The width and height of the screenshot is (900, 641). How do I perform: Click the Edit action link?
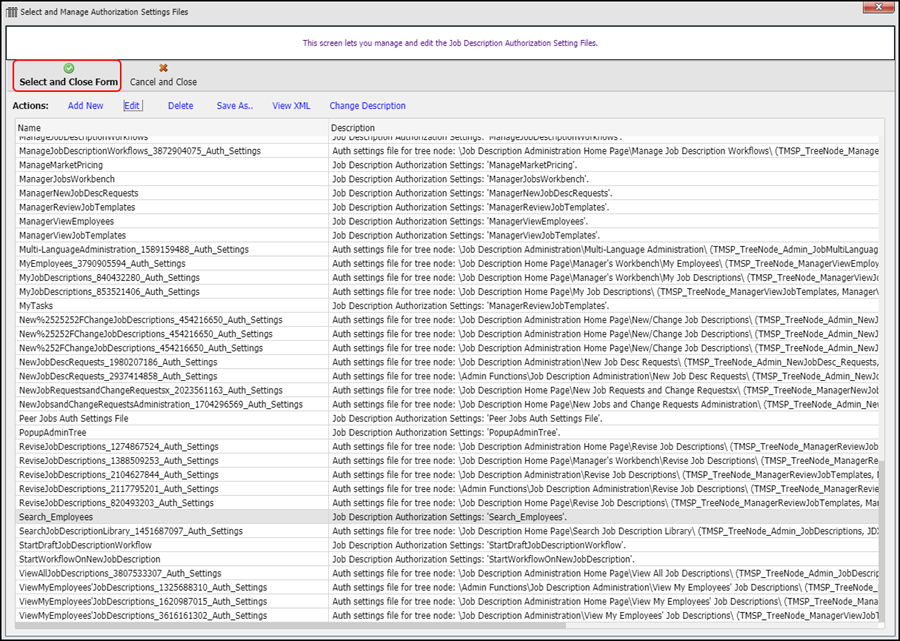(x=132, y=106)
